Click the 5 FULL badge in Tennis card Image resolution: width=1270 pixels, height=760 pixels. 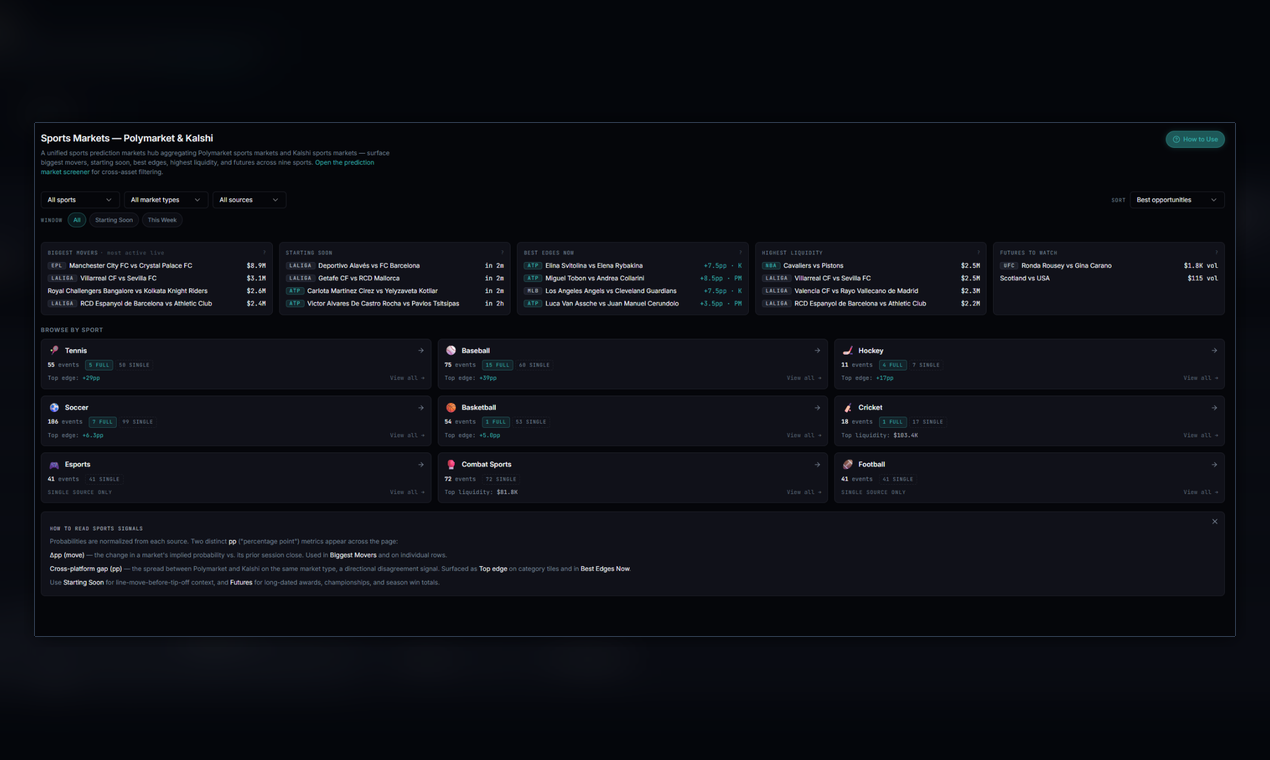coord(98,365)
